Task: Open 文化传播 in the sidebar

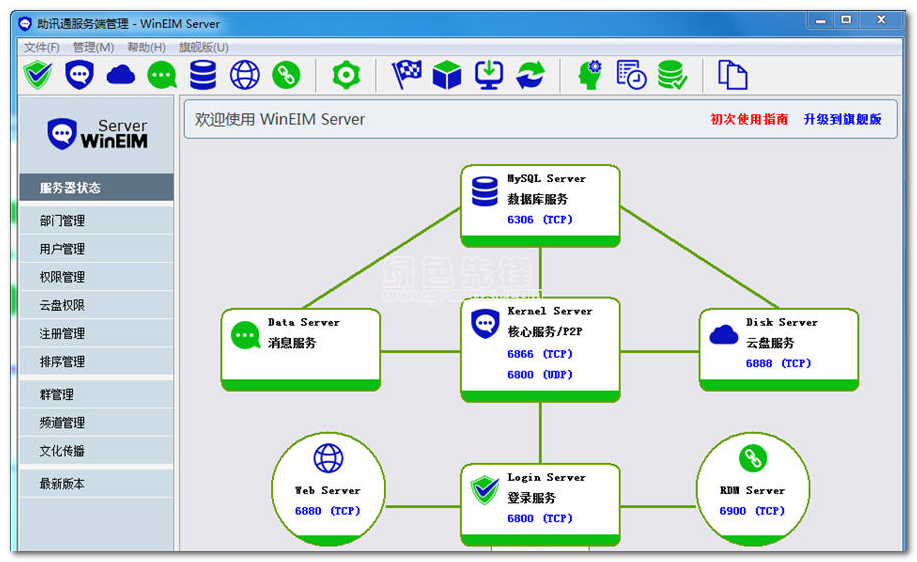Action: click(x=96, y=450)
